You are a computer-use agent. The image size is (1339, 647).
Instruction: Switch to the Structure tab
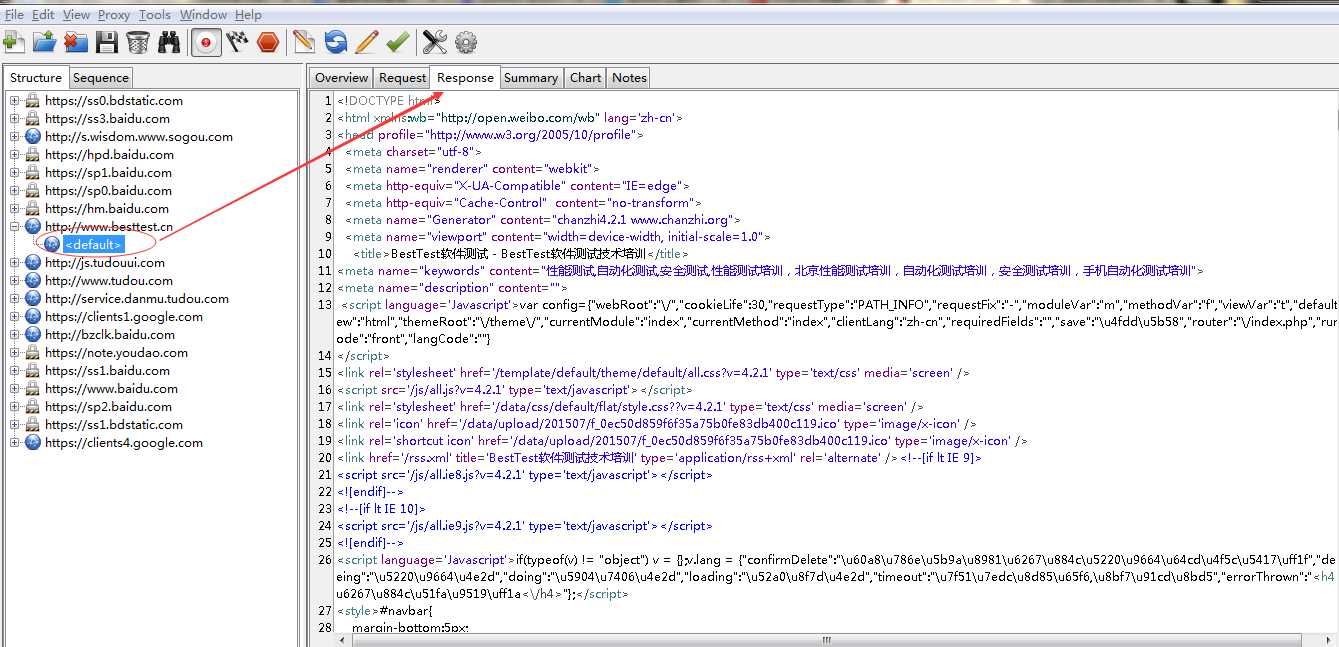pos(36,78)
